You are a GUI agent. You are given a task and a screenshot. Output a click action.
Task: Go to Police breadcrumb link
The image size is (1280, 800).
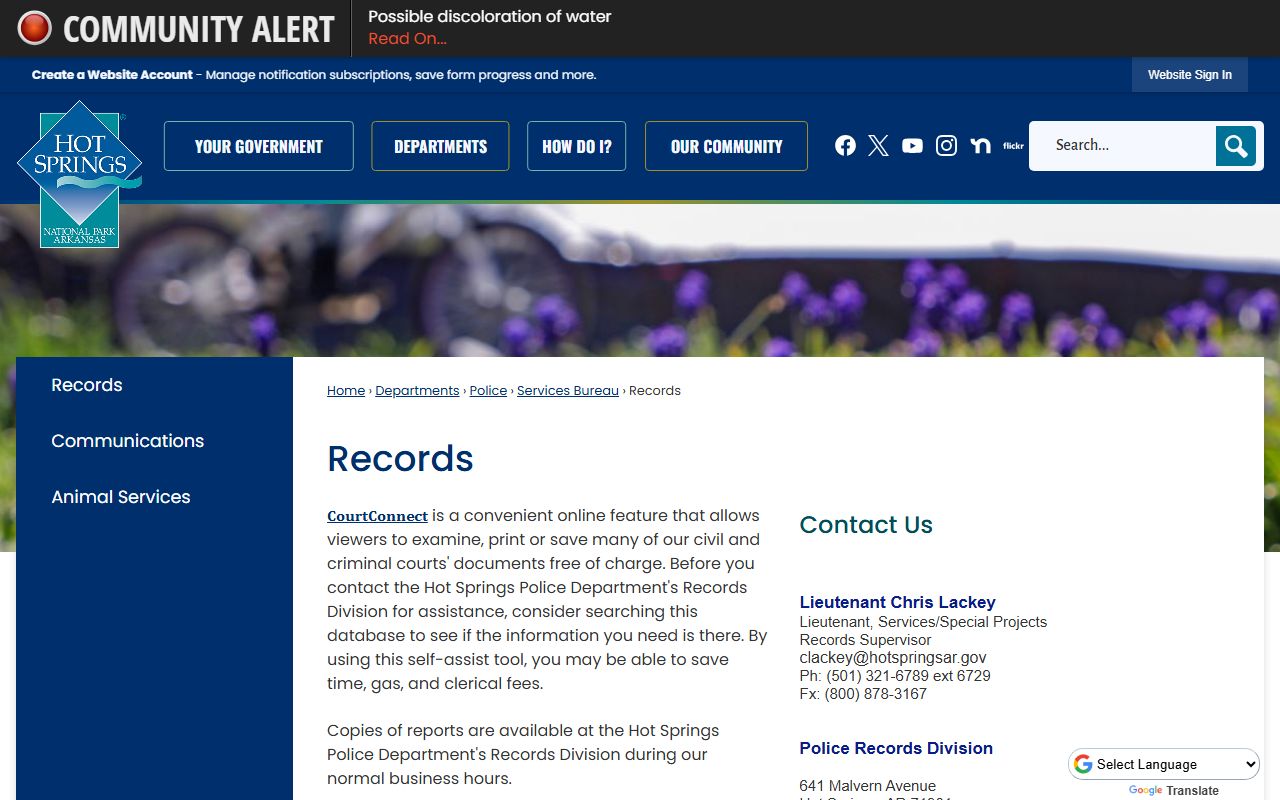tap(488, 391)
